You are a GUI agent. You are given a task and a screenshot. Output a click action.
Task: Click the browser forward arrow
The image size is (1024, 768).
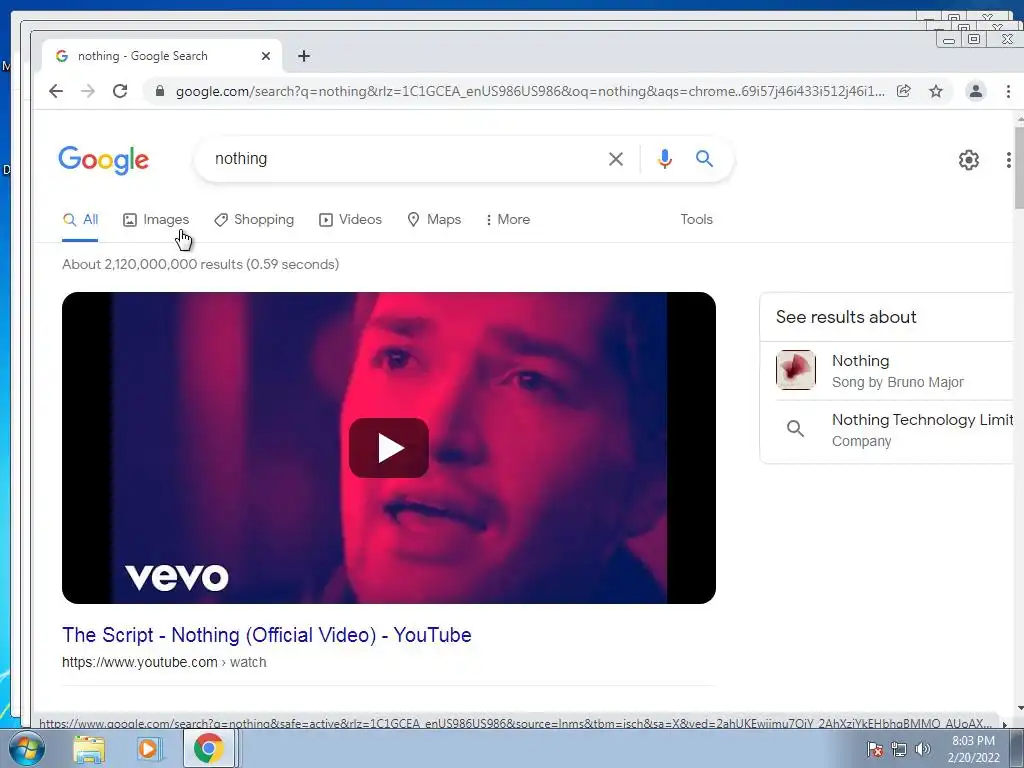click(x=88, y=91)
